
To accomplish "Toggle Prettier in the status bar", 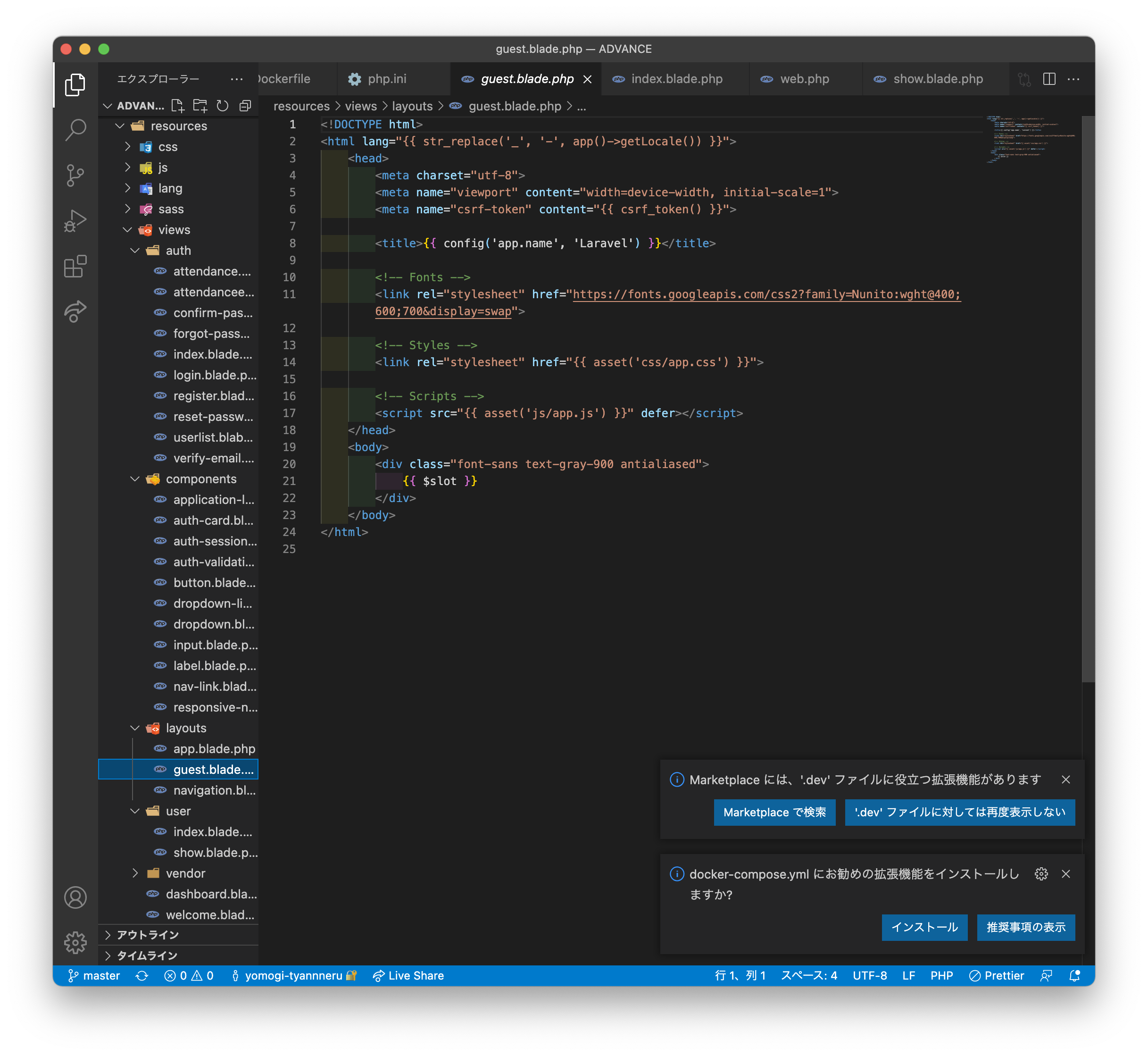I will (x=996, y=975).
